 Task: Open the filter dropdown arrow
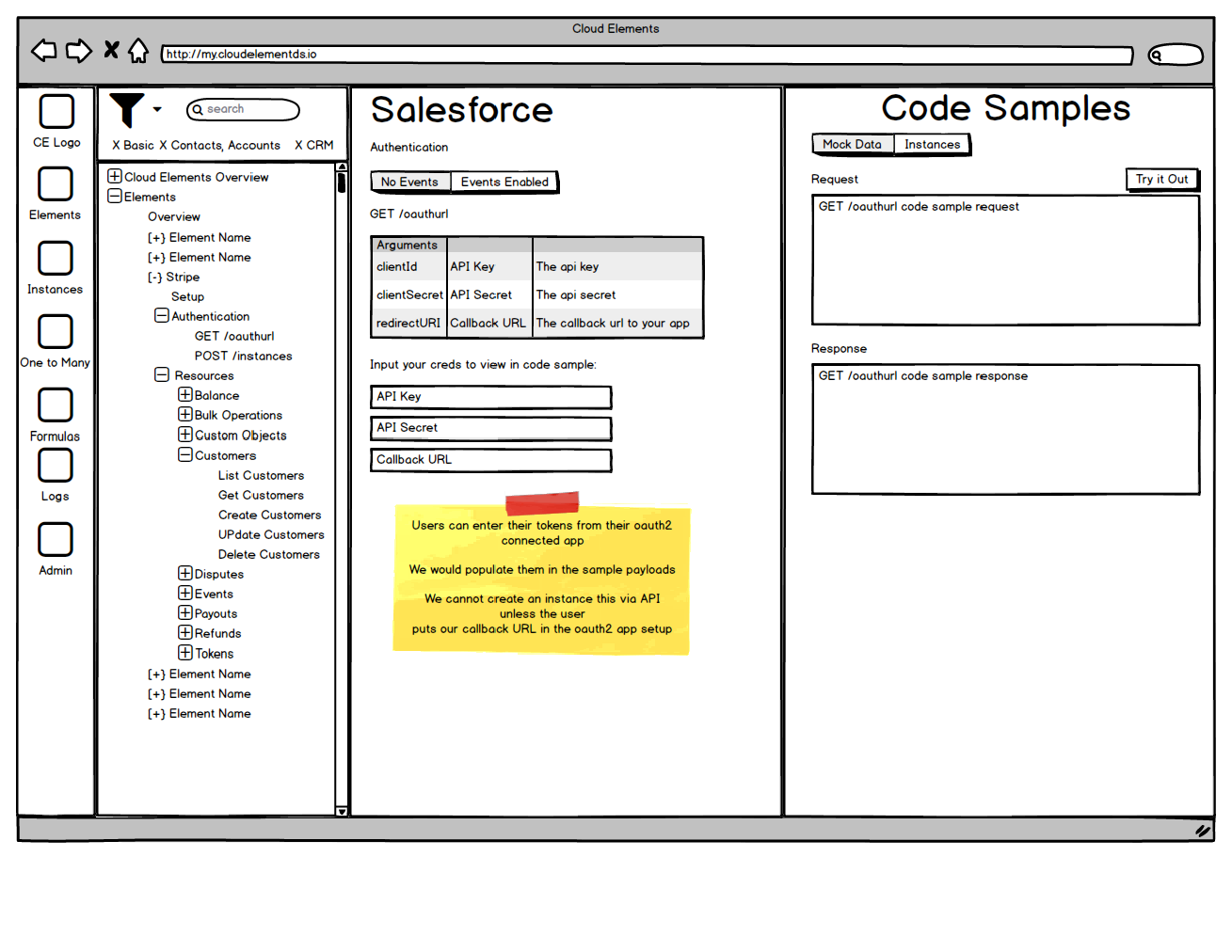tap(157, 110)
